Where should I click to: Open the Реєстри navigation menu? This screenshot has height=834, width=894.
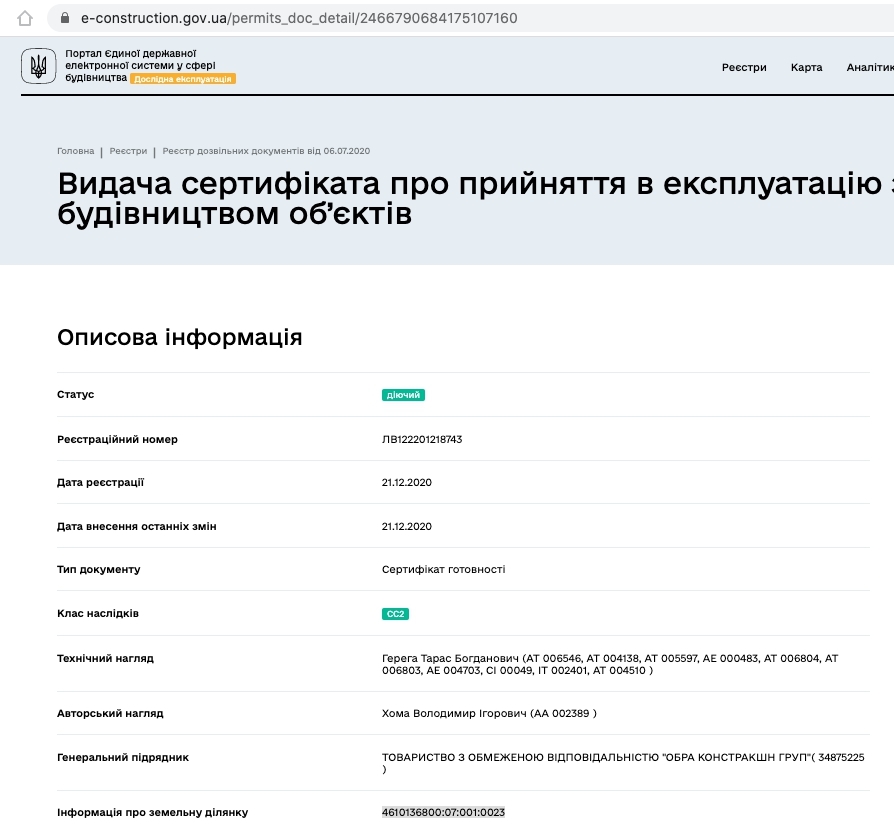744,67
